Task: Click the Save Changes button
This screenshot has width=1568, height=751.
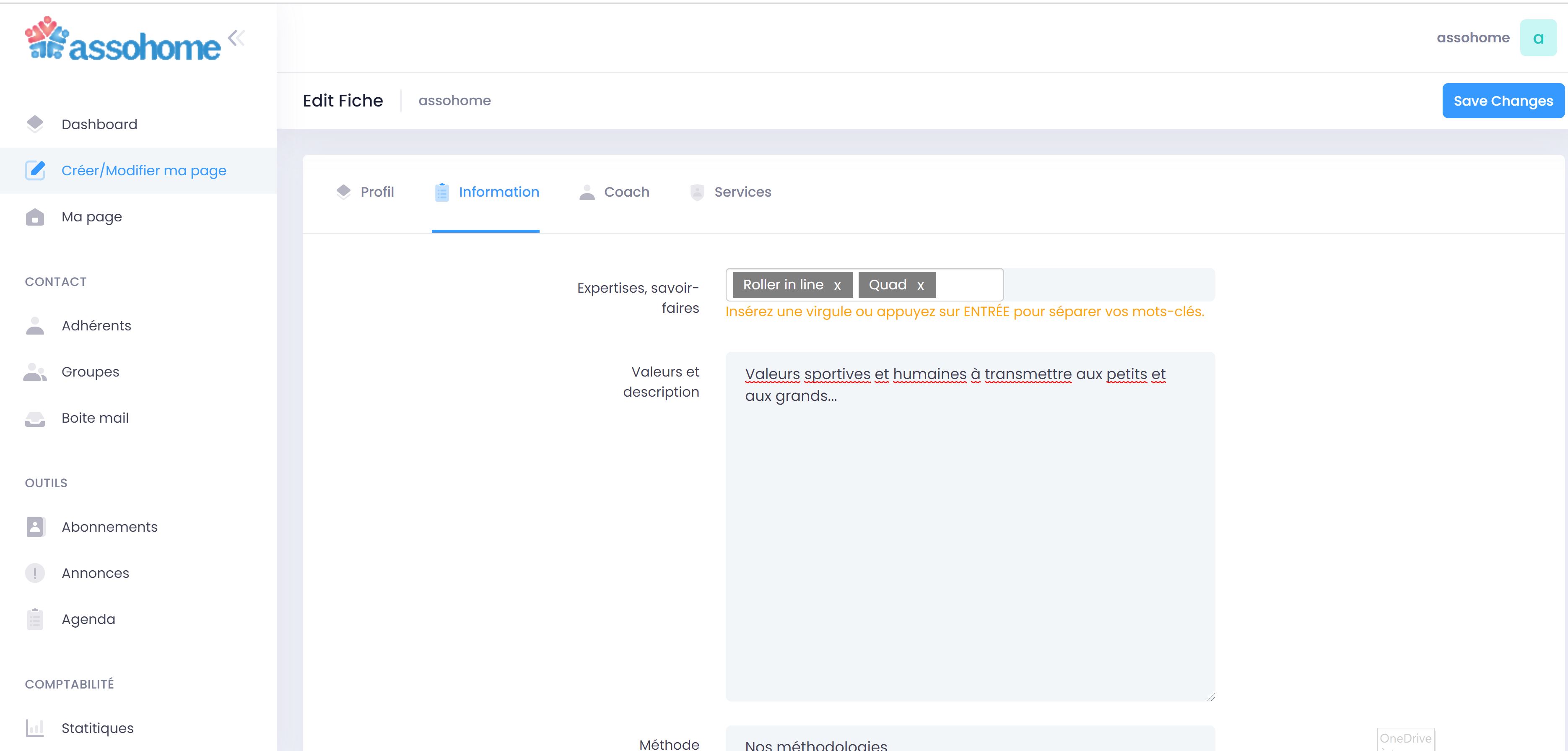Action: pos(1502,101)
